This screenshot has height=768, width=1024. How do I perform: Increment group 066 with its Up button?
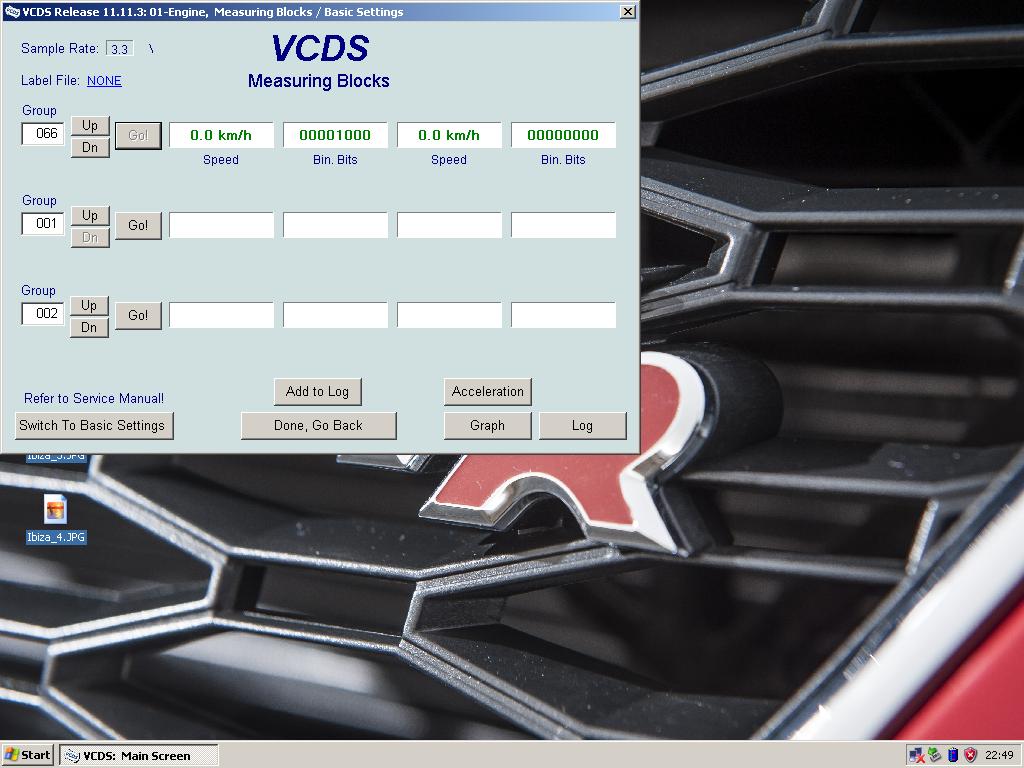tap(90, 125)
